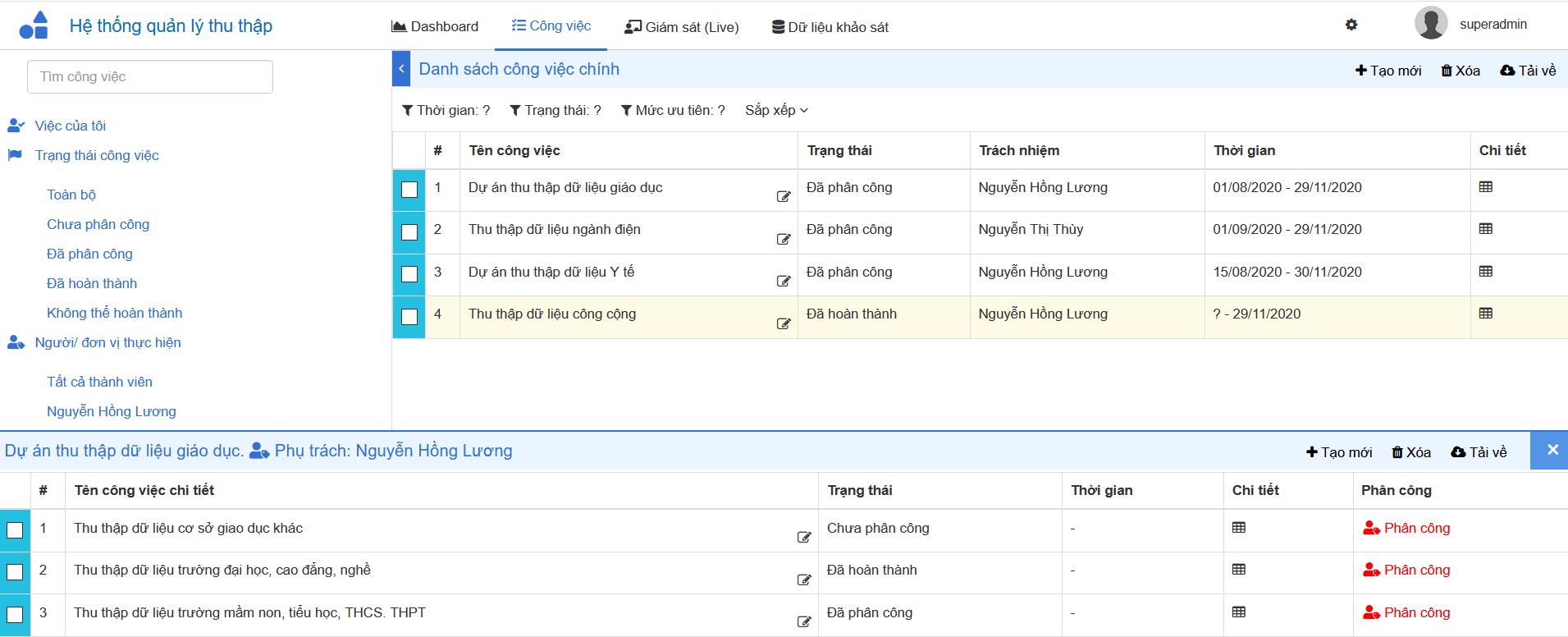Go to Giám sát (Live) tab

681,27
